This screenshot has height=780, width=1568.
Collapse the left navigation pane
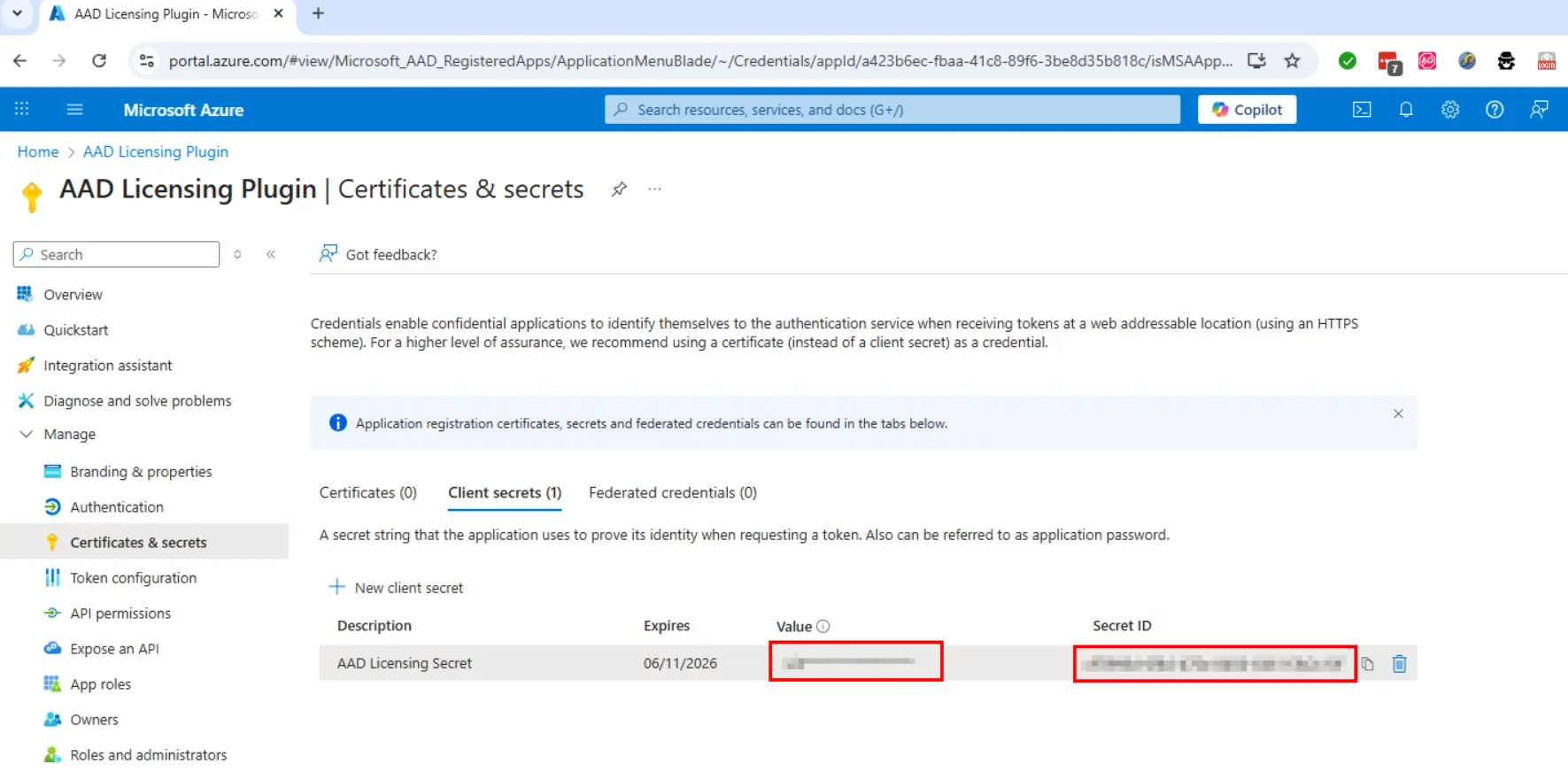click(x=271, y=255)
